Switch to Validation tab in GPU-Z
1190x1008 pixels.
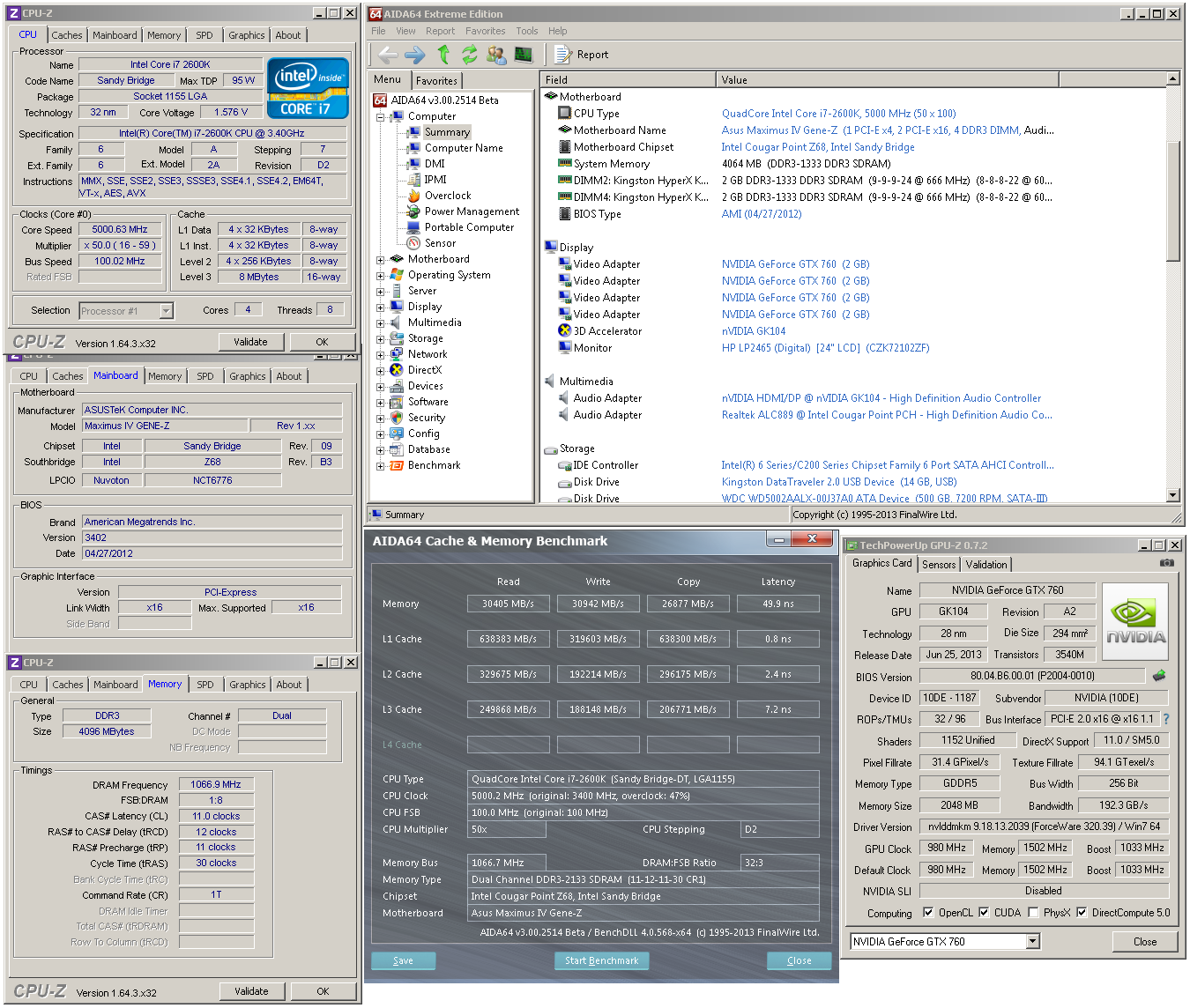point(985,565)
